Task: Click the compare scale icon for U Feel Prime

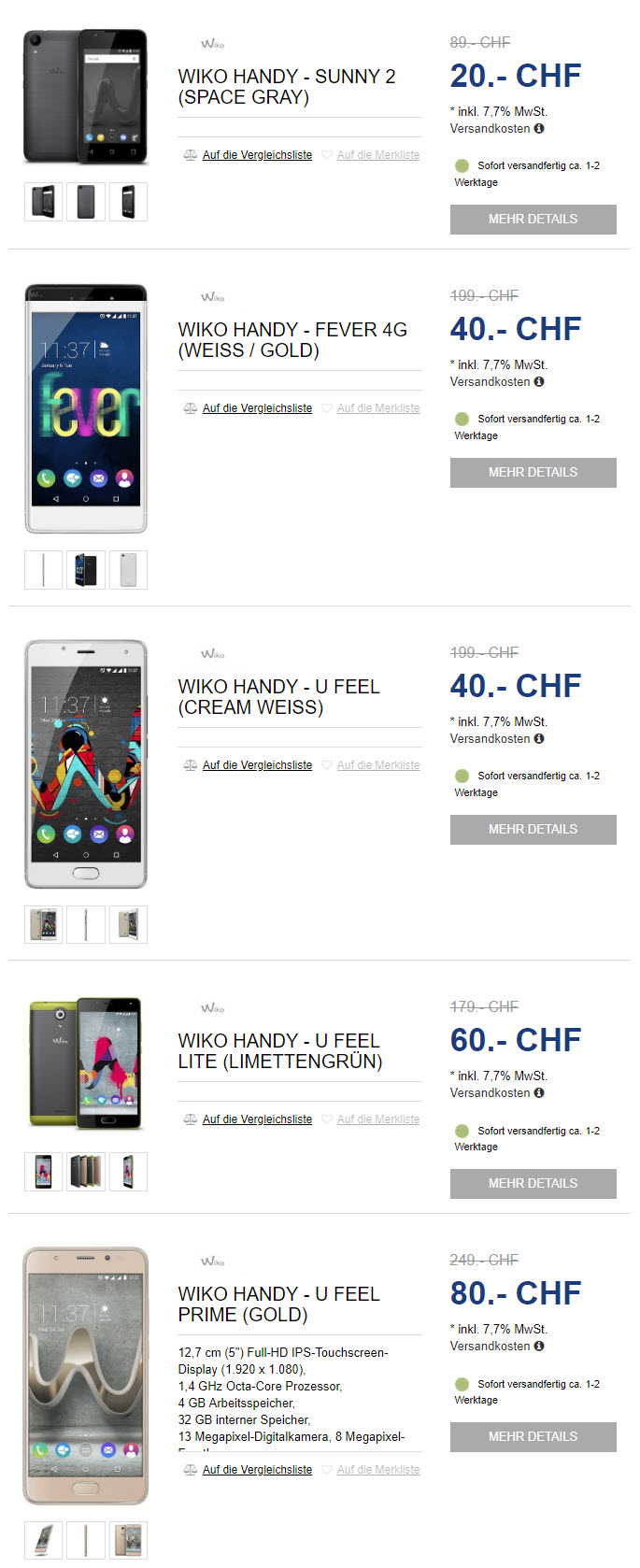Action: pos(191,1470)
